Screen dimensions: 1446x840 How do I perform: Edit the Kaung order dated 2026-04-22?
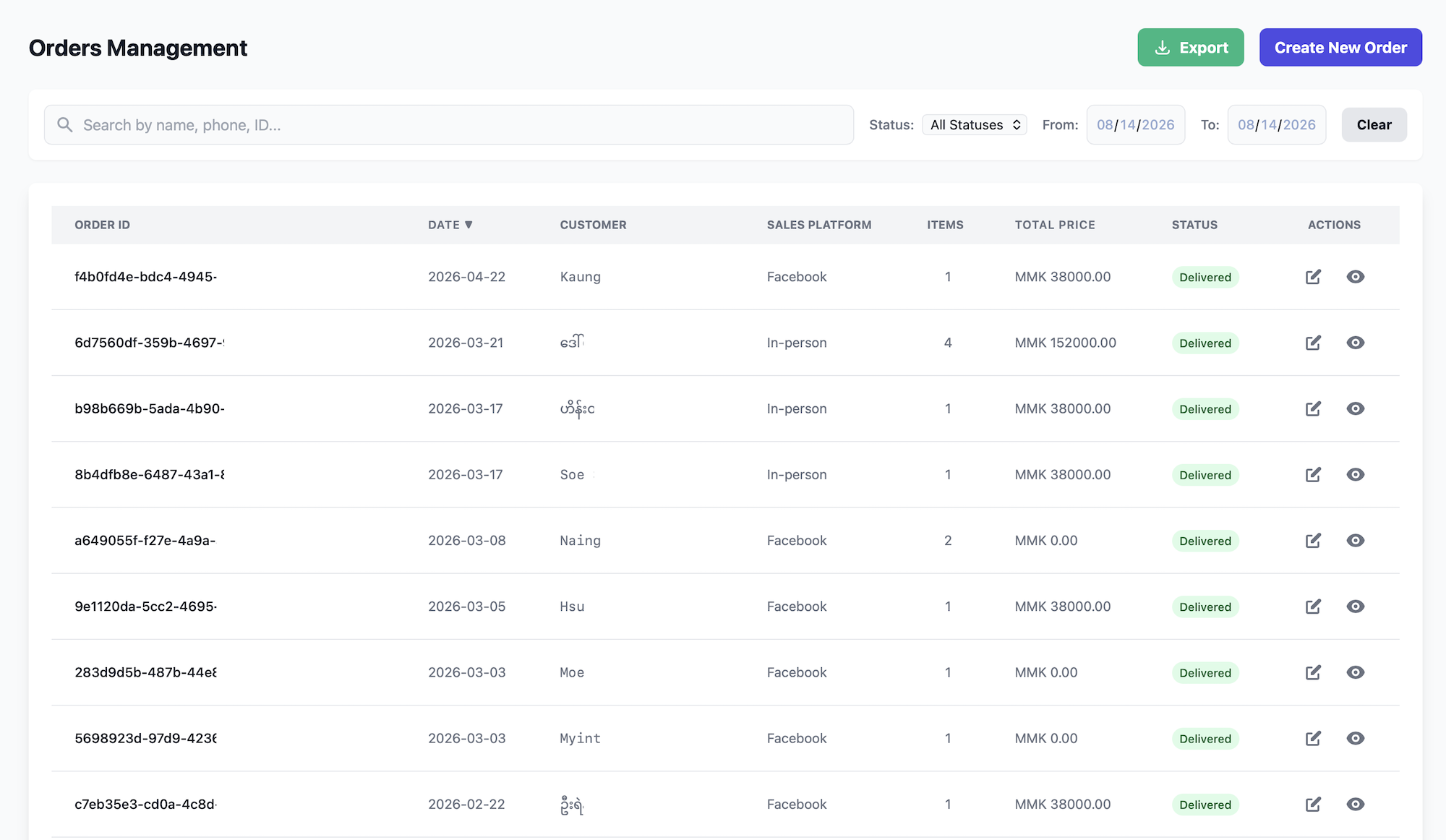1313,277
